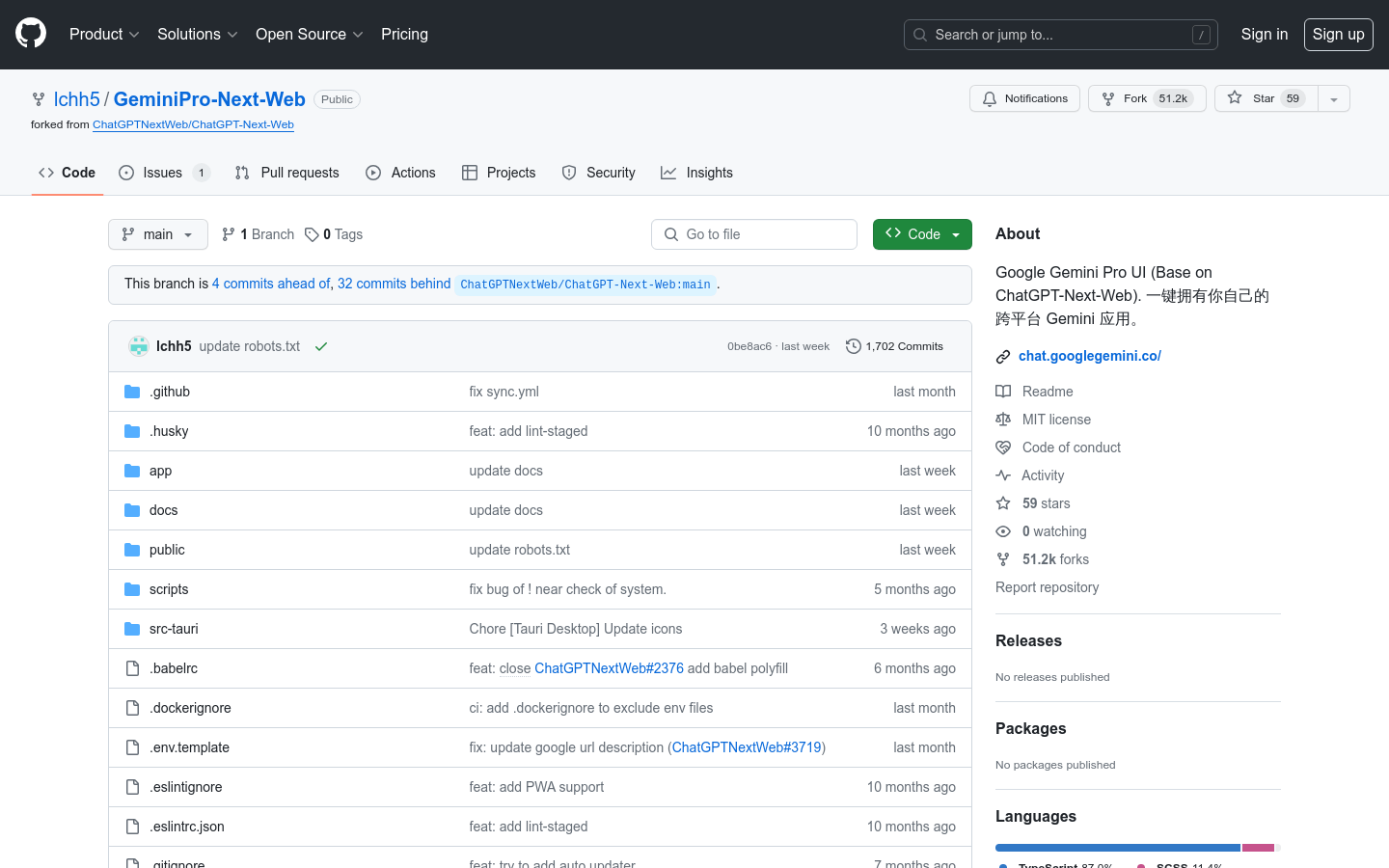The height and width of the screenshot is (868, 1389).
Task: Click the Go to file field
Action: (x=754, y=234)
